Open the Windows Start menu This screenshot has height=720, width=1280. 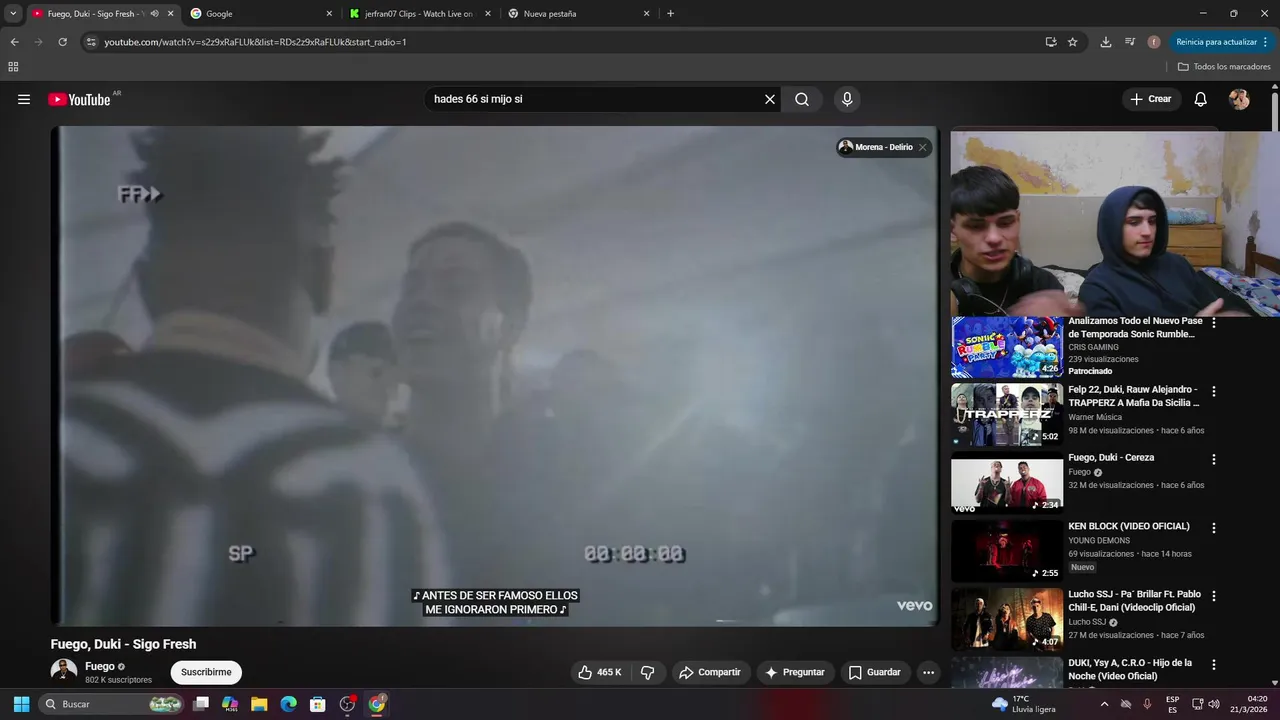21,704
